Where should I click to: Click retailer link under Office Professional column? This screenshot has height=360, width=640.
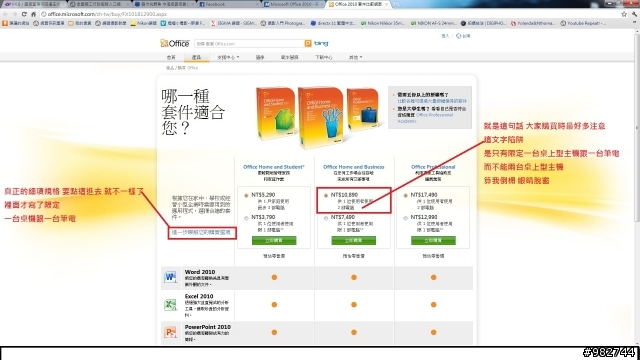click(x=433, y=256)
